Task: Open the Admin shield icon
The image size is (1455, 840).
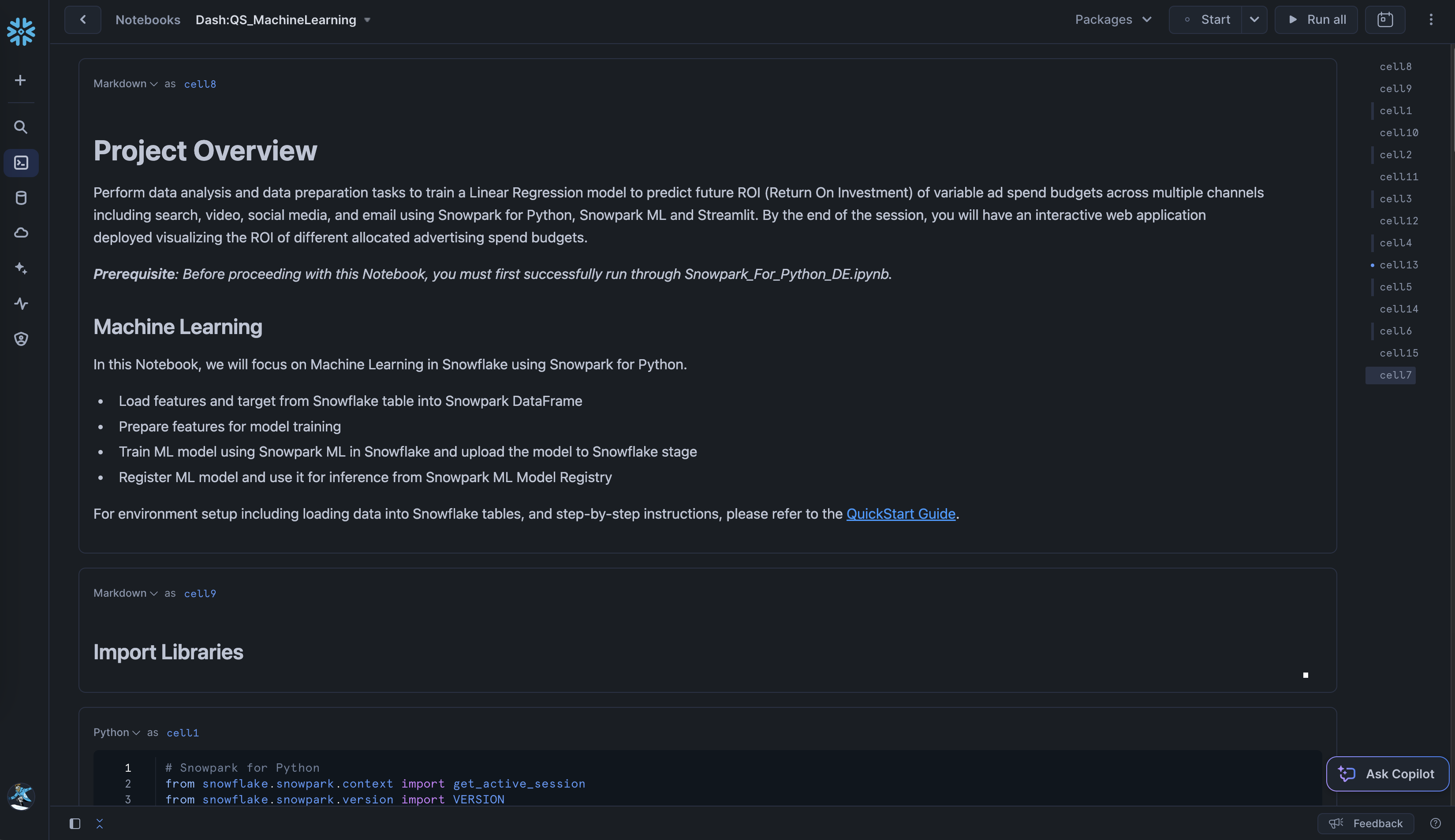Action: coord(21,338)
